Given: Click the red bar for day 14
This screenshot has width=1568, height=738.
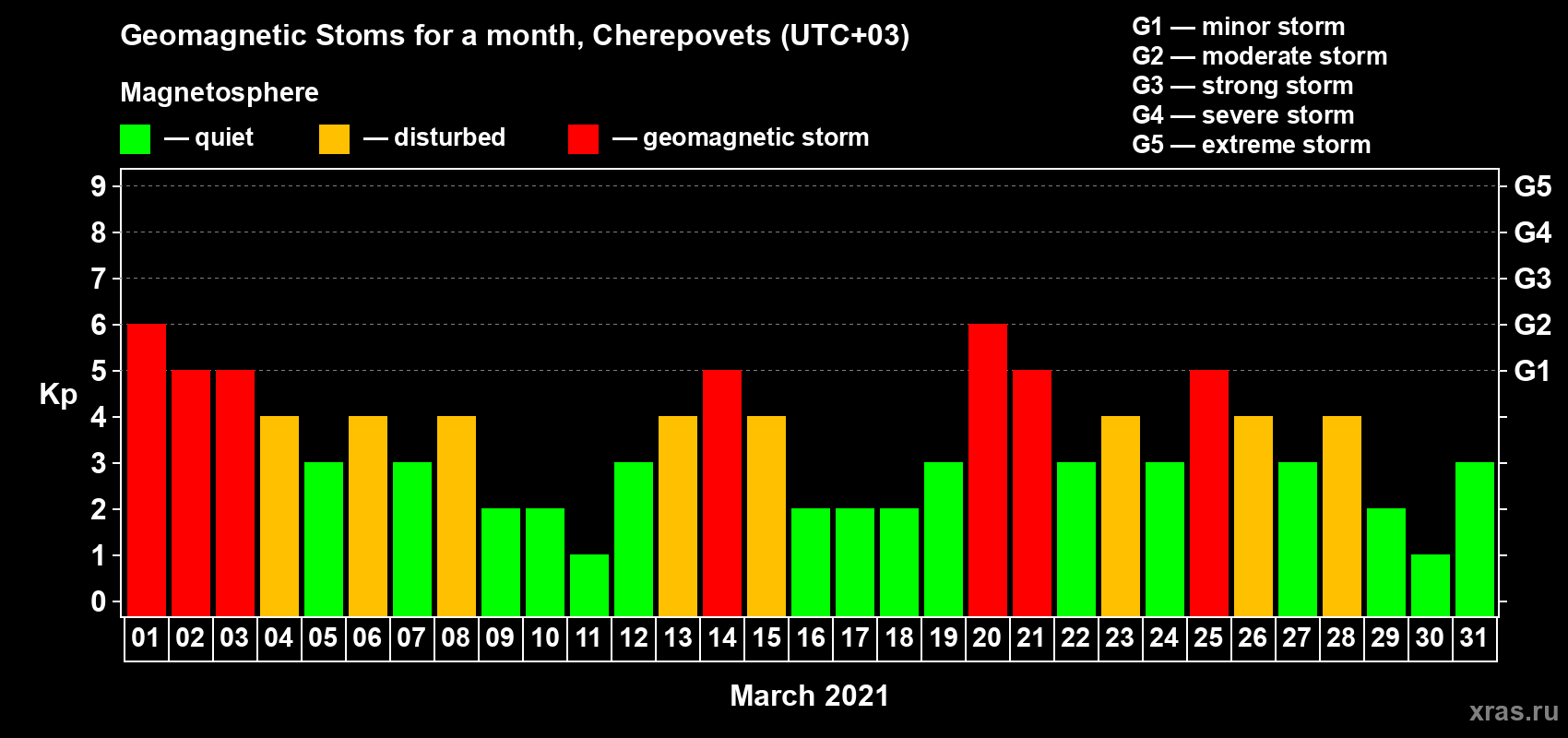Looking at the screenshot, I should click(722, 494).
